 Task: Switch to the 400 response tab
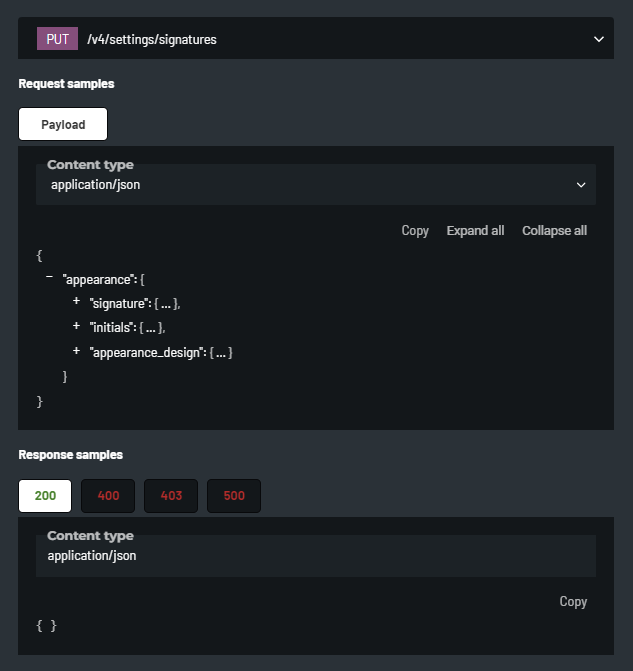108,496
